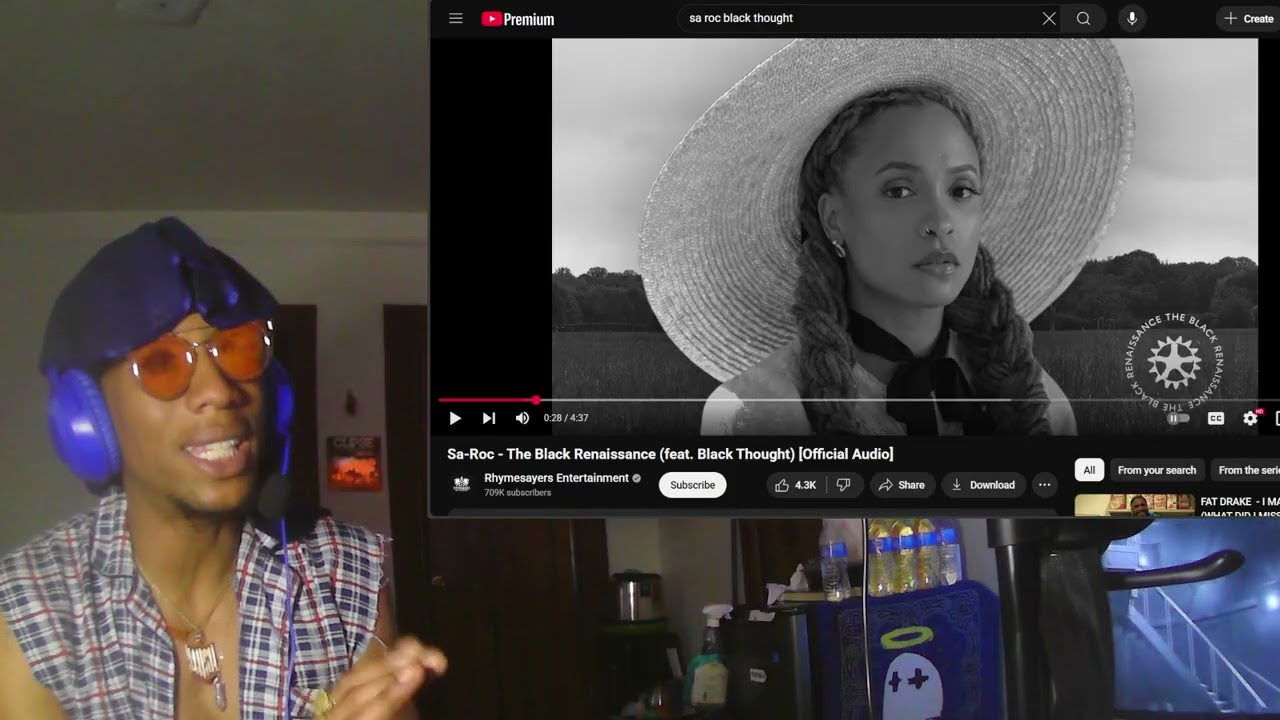1280x720 pixels.
Task: Dislike the video thumbs-down
Action: point(844,485)
